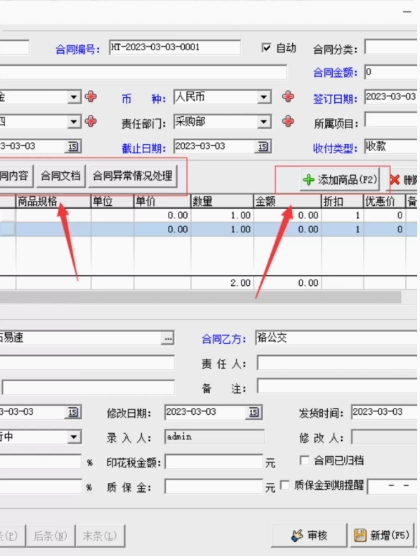Open calendar picker for 修改日期 field
The width and height of the screenshot is (420, 556).
click(x=254, y=412)
